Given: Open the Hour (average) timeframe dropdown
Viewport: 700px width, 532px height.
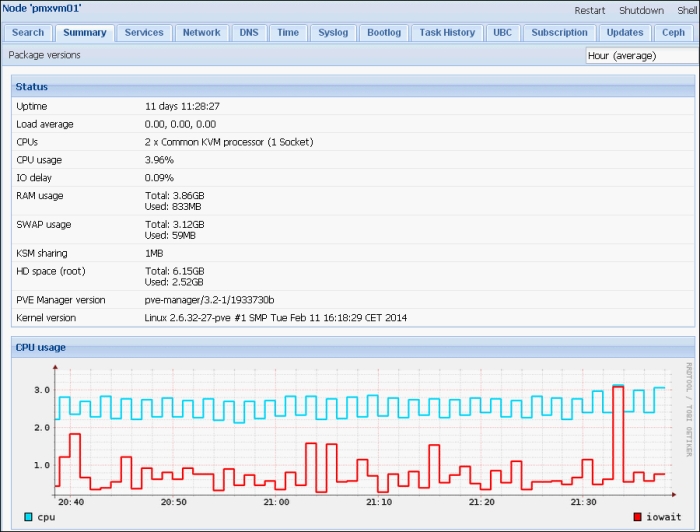Looking at the screenshot, I should coord(642,56).
